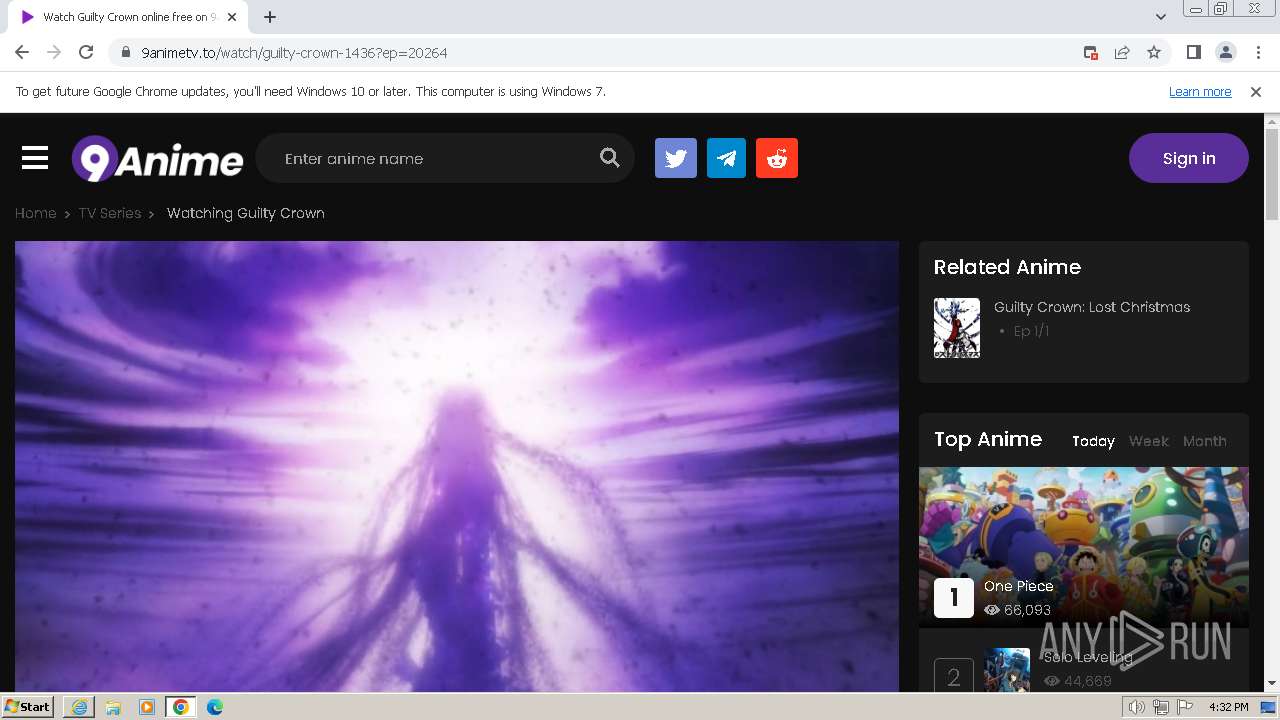Viewport: 1280px width, 720px height.
Task: Switch to Chrome in taskbar
Action: pyautogui.click(x=181, y=707)
